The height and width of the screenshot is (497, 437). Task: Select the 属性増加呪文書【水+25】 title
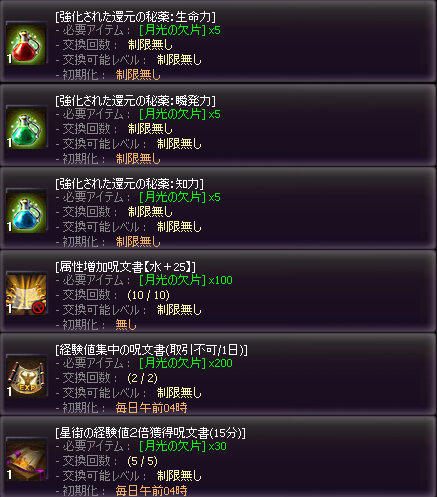[x=126, y=267]
